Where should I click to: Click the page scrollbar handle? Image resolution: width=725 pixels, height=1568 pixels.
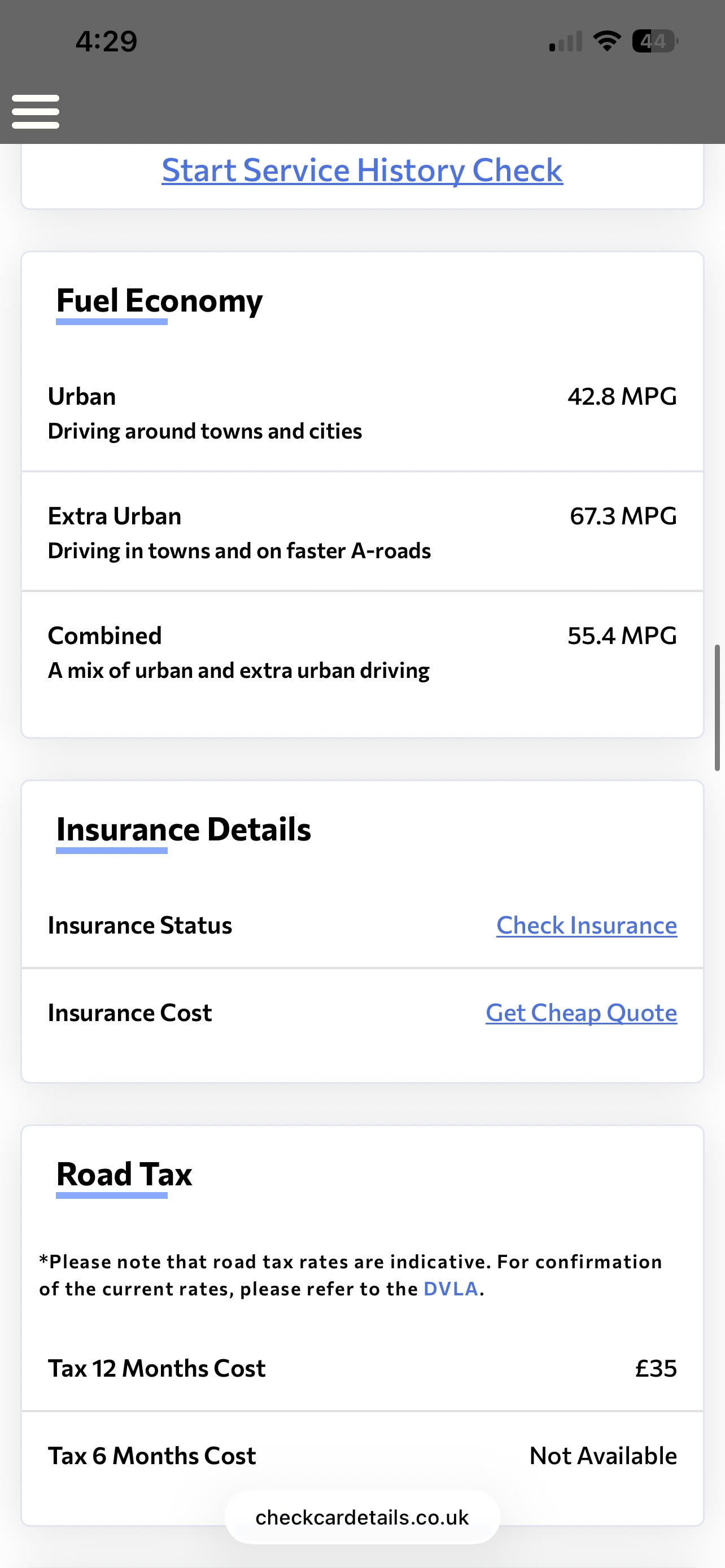coord(717,707)
